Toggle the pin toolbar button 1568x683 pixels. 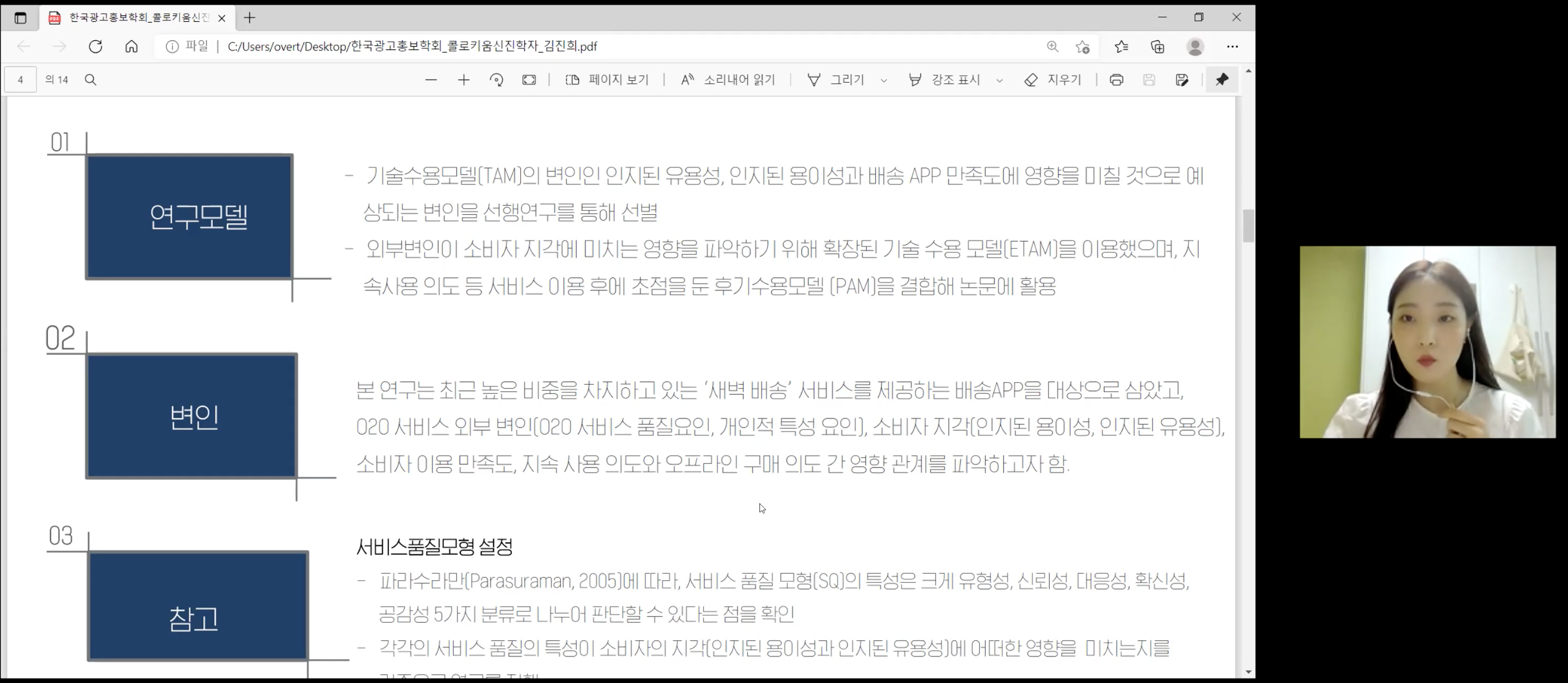(x=1222, y=80)
